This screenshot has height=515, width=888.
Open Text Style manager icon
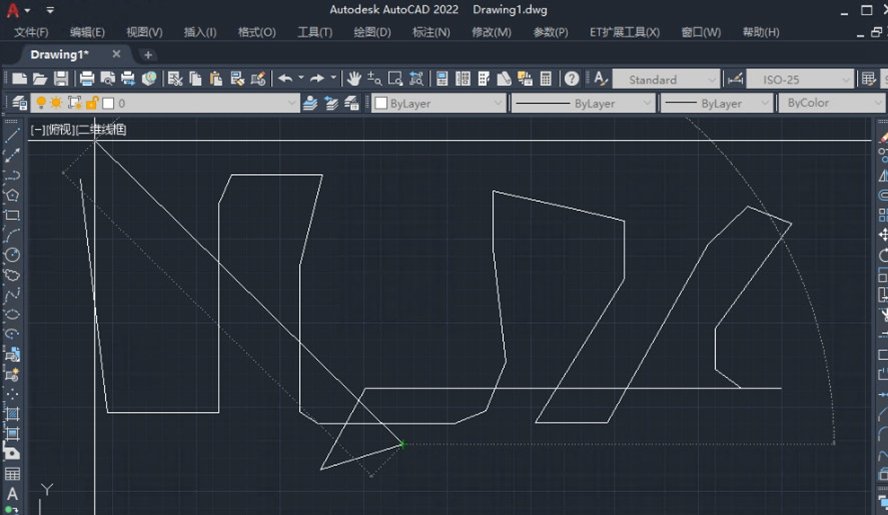(x=600, y=78)
